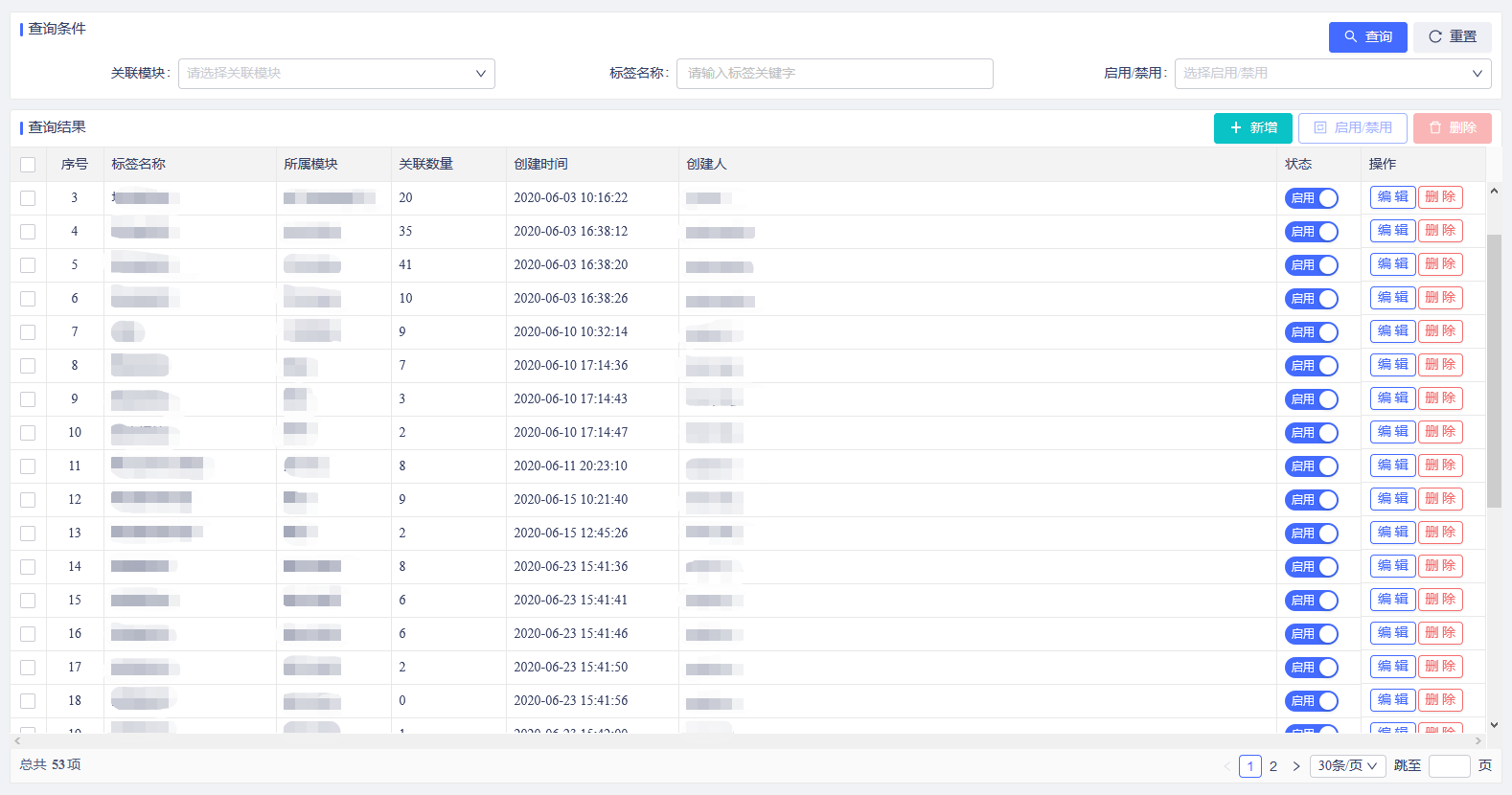Click 删除 for row 6
Viewport: 1512px width, 795px height.
[1440, 298]
